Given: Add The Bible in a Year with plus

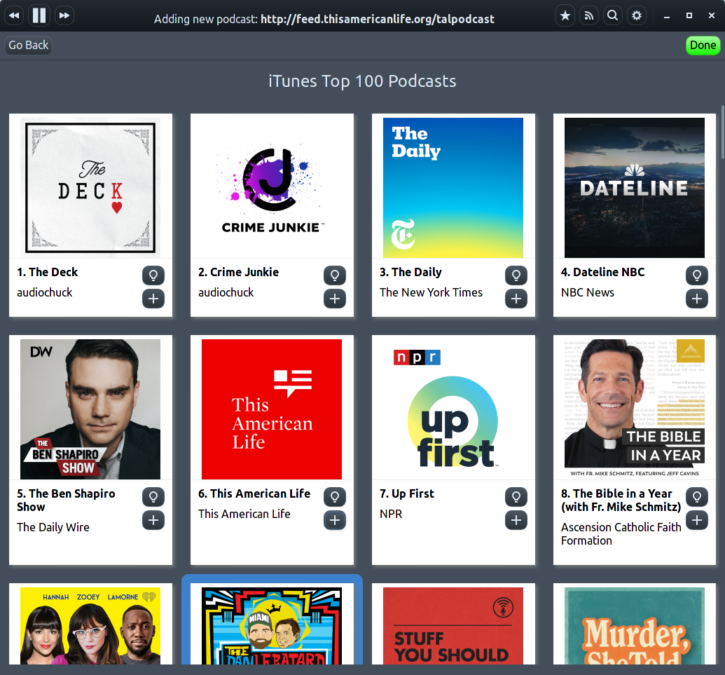Looking at the screenshot, I should (697, 520).
